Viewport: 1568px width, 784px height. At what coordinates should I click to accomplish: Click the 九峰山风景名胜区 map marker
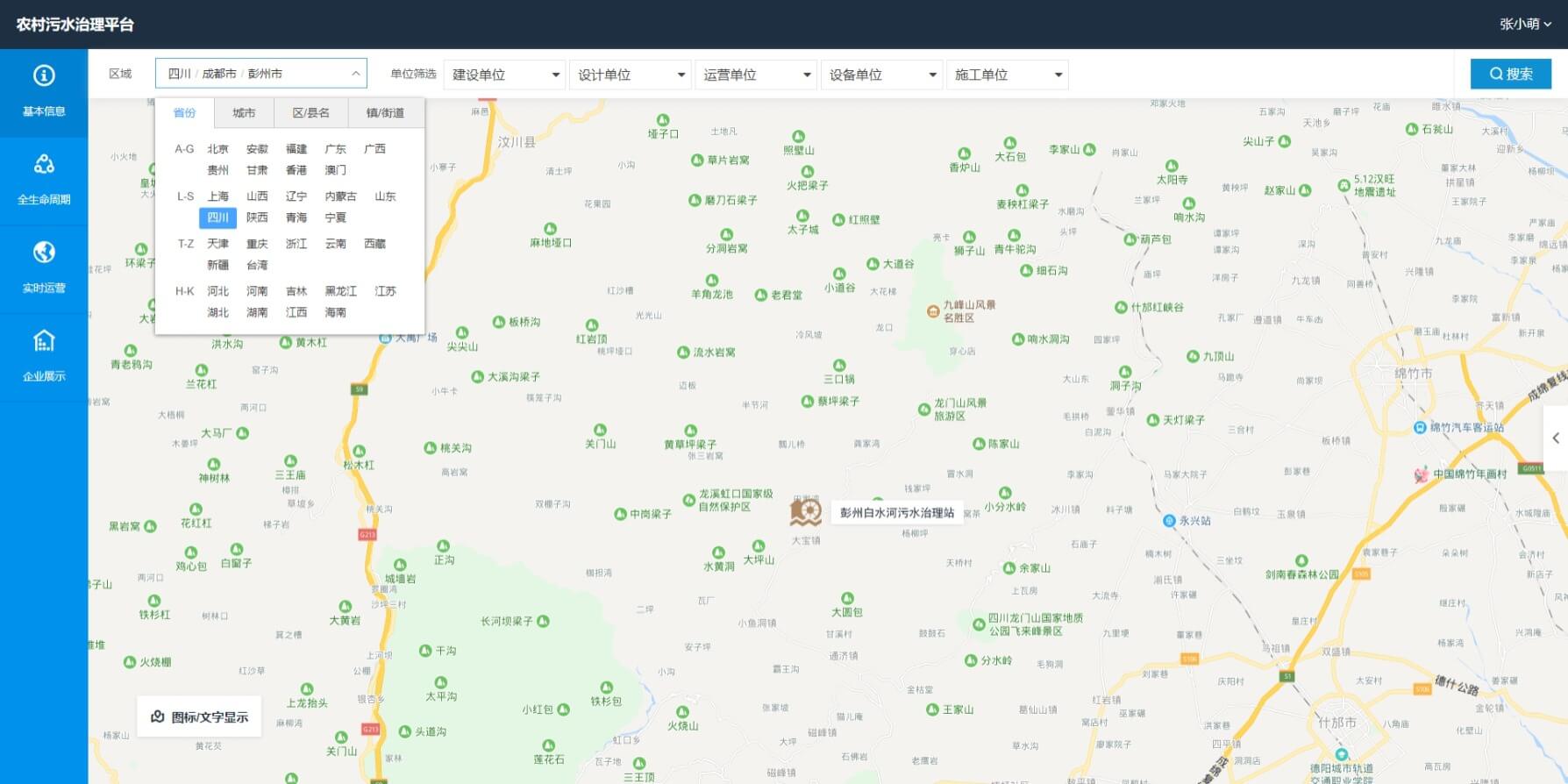coord(933,311)
